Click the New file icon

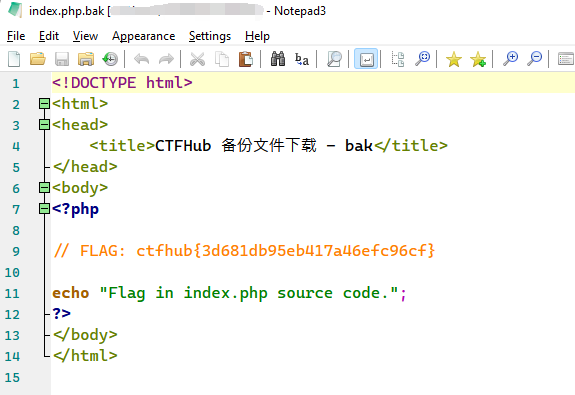(x=14, y=59)
